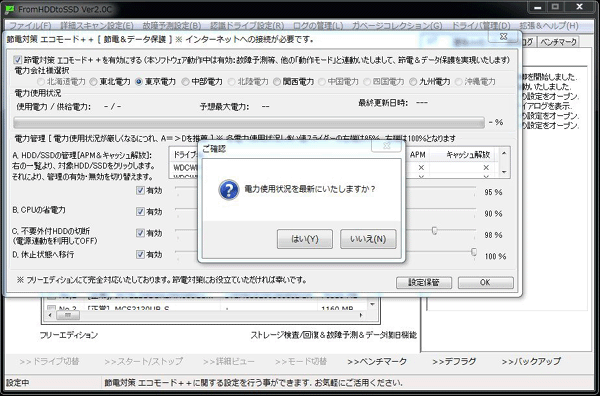Click OK in the eco mode dialog
This screenshot has width=600, height=396.
point(485,283)
